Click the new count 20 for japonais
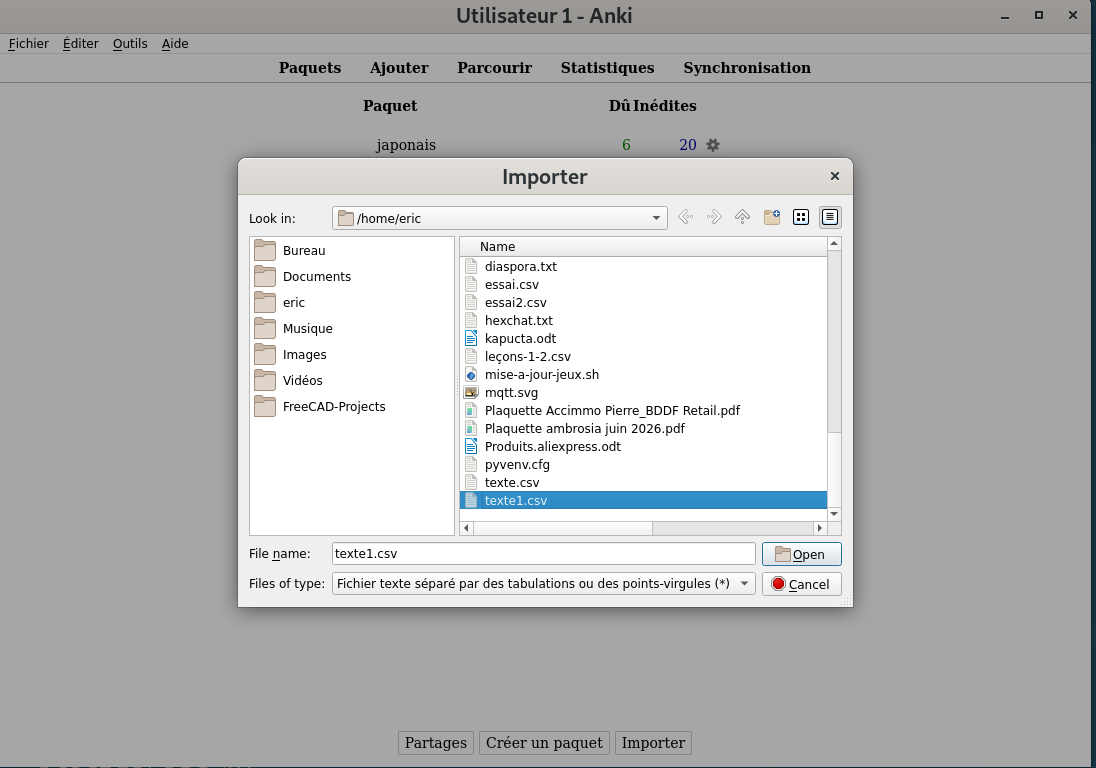 [x=688, y=145]
